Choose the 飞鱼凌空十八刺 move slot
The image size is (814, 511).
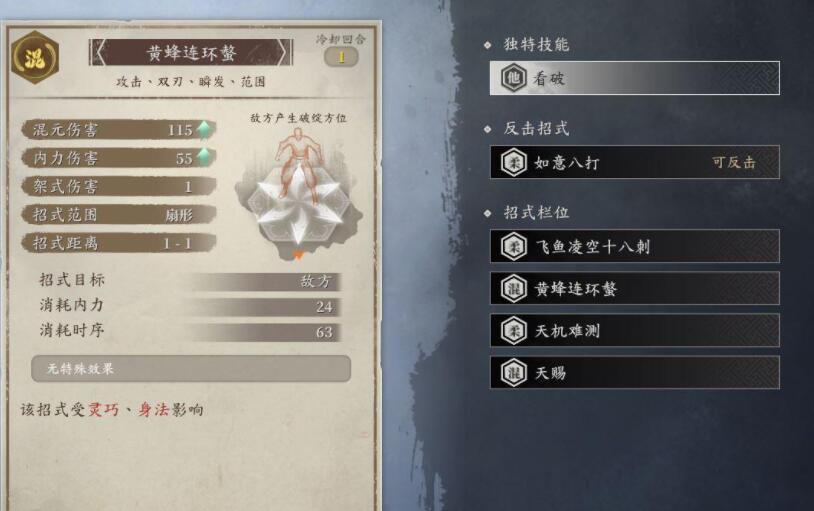634,246
